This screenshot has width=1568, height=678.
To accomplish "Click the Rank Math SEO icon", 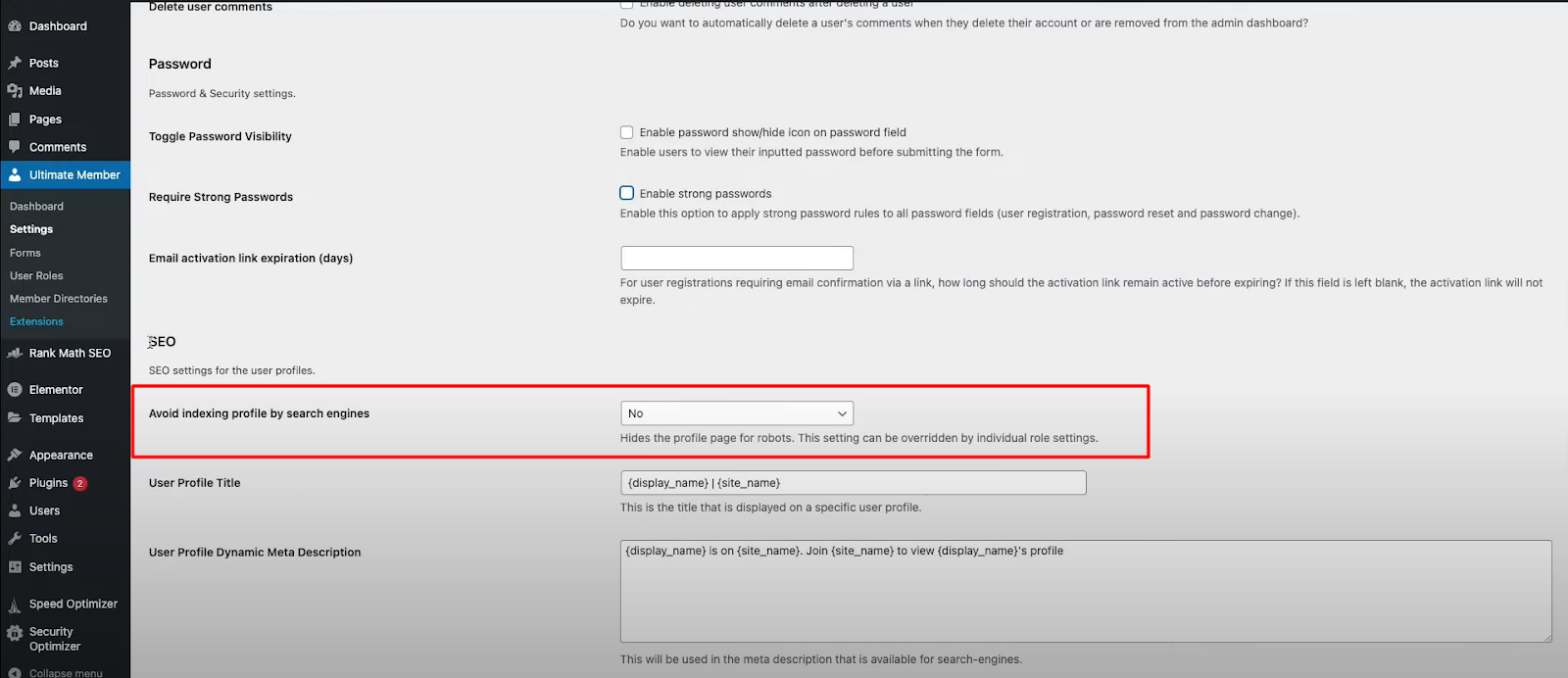I will pos(15,354).
